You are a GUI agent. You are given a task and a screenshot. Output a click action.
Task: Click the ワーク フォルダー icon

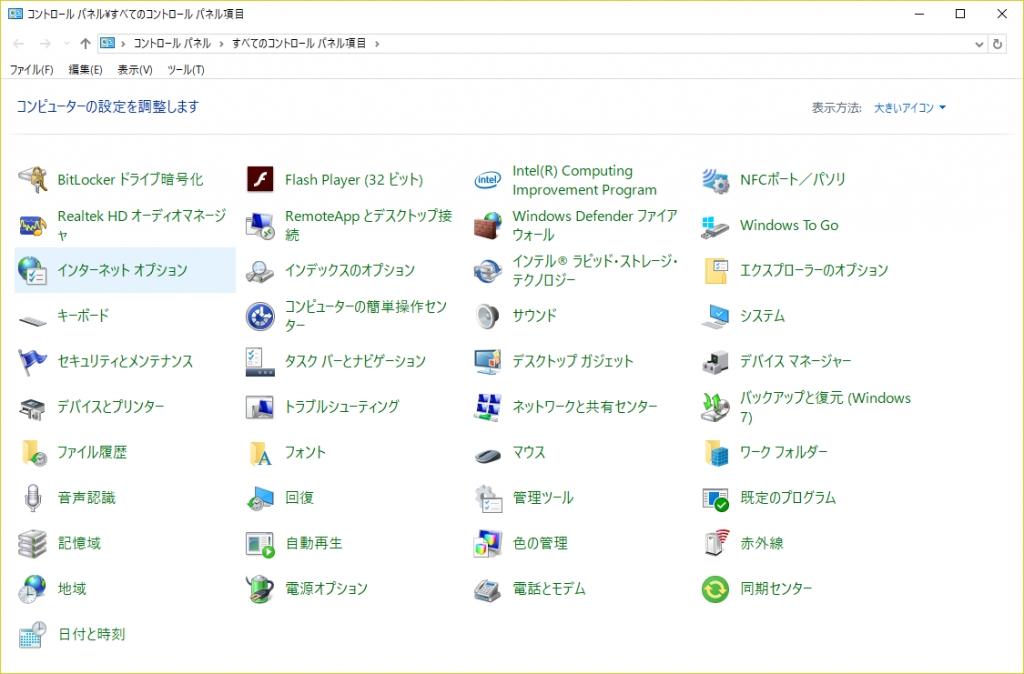715,452
